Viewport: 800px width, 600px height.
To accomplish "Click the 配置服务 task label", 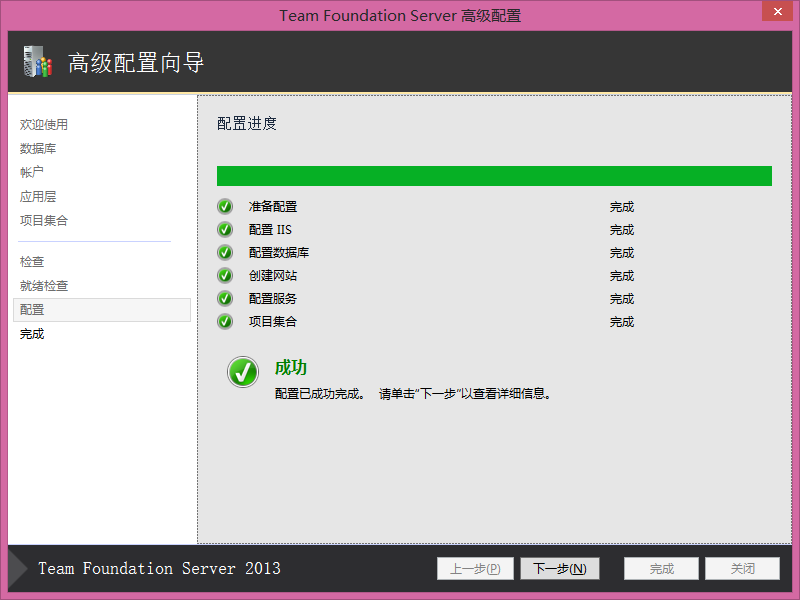I will (273, 298).
